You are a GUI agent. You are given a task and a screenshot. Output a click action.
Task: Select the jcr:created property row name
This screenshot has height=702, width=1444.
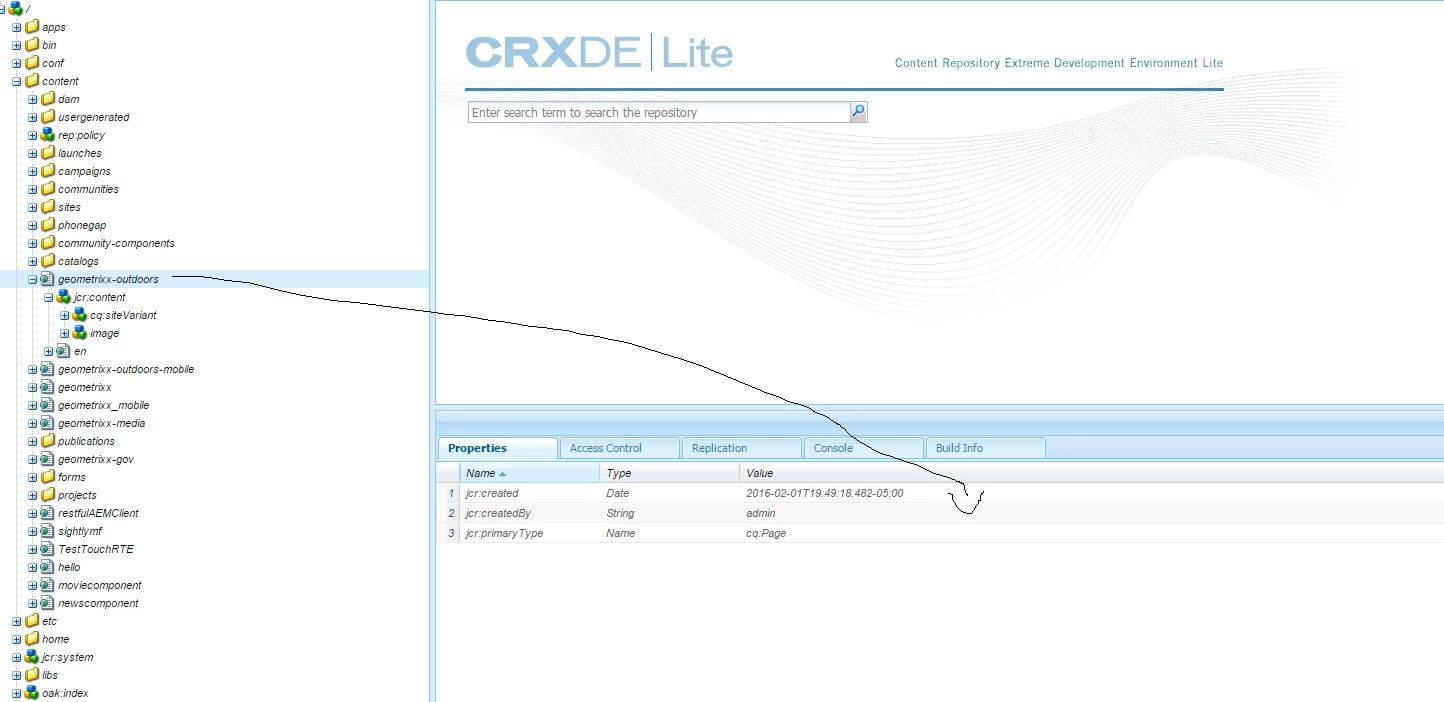click(x=492, y=493)
